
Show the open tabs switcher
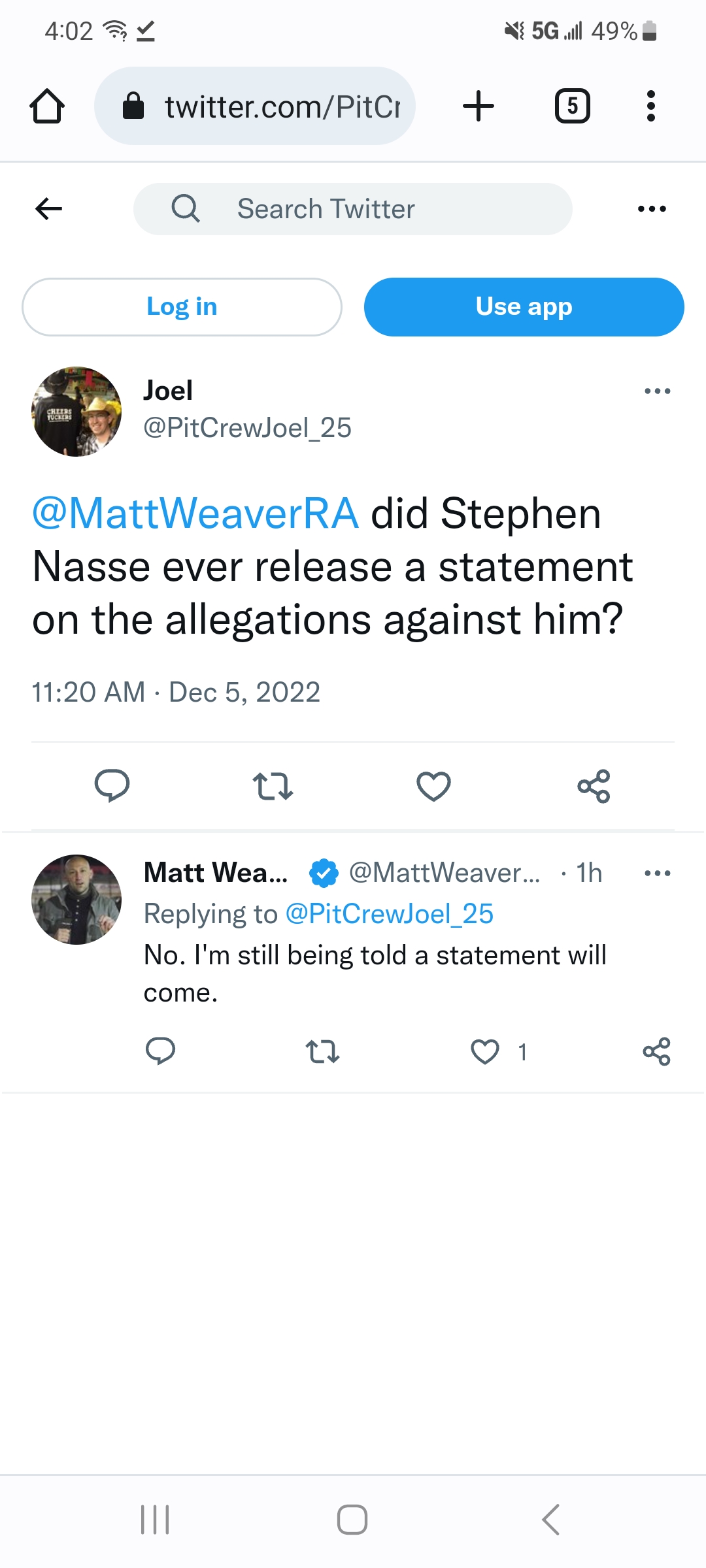(572, 106)
